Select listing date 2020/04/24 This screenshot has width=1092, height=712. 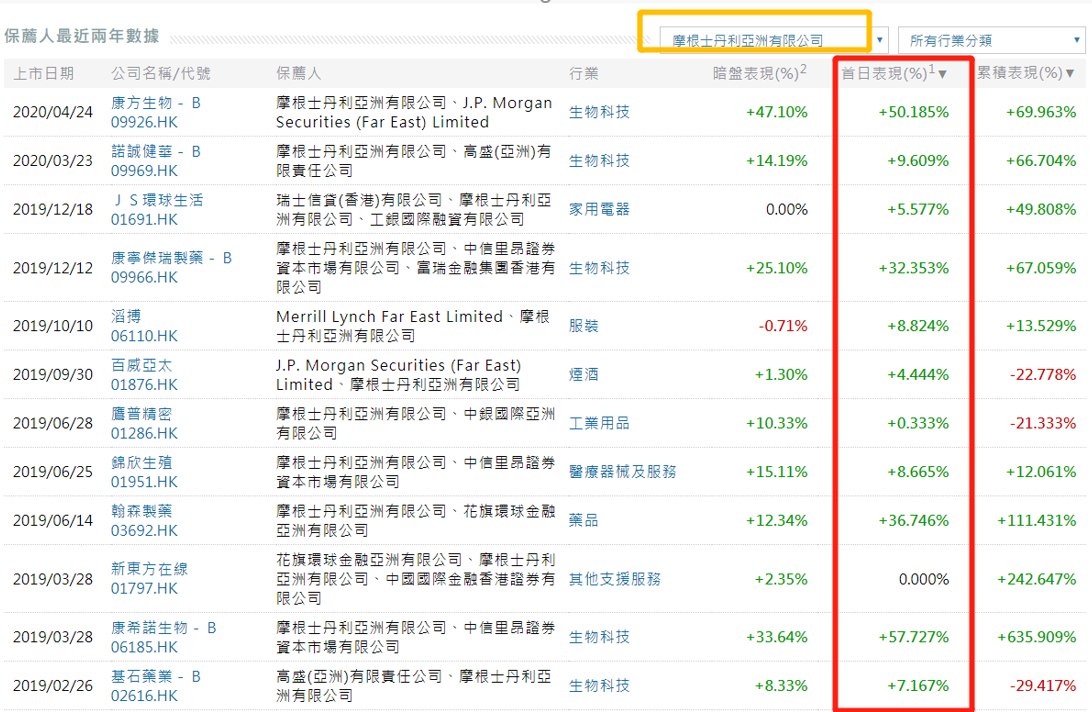(x=53, y=112)
